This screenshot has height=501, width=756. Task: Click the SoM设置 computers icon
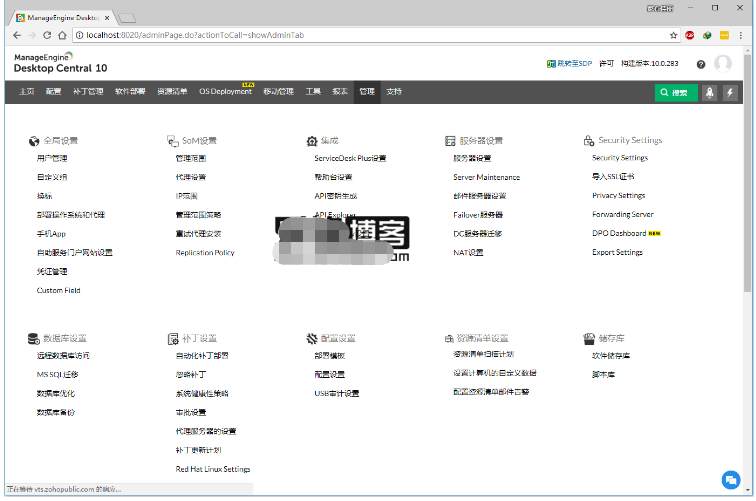[x=173, y=141]
